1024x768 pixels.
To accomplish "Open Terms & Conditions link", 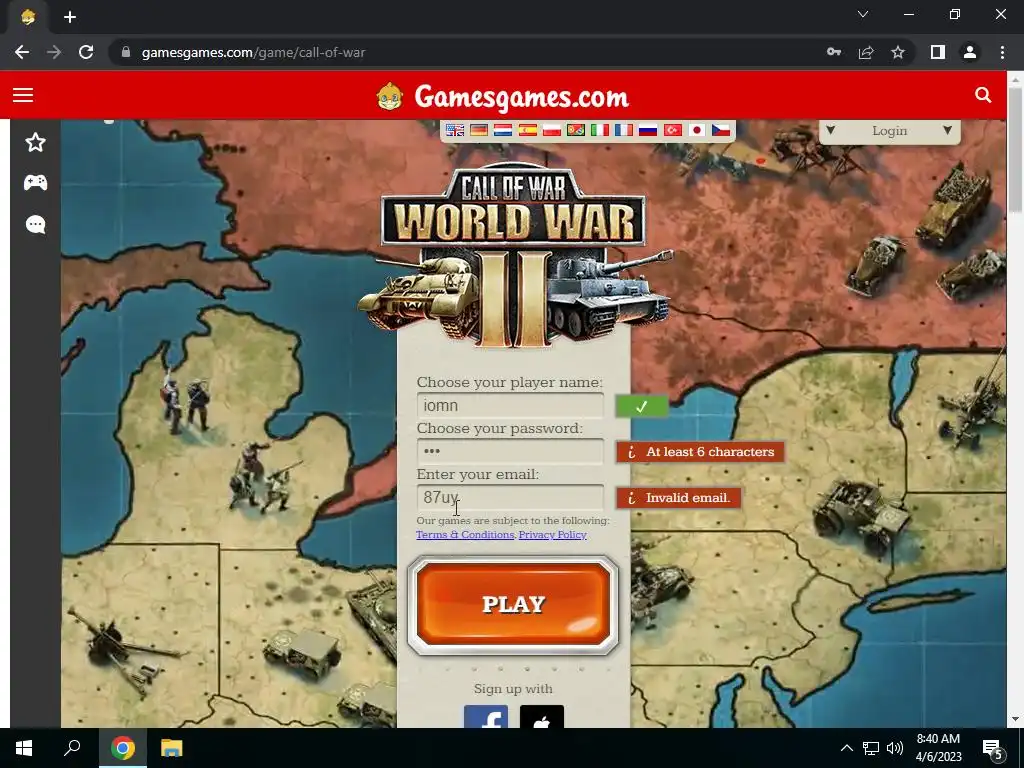I will tap(465, 535).
